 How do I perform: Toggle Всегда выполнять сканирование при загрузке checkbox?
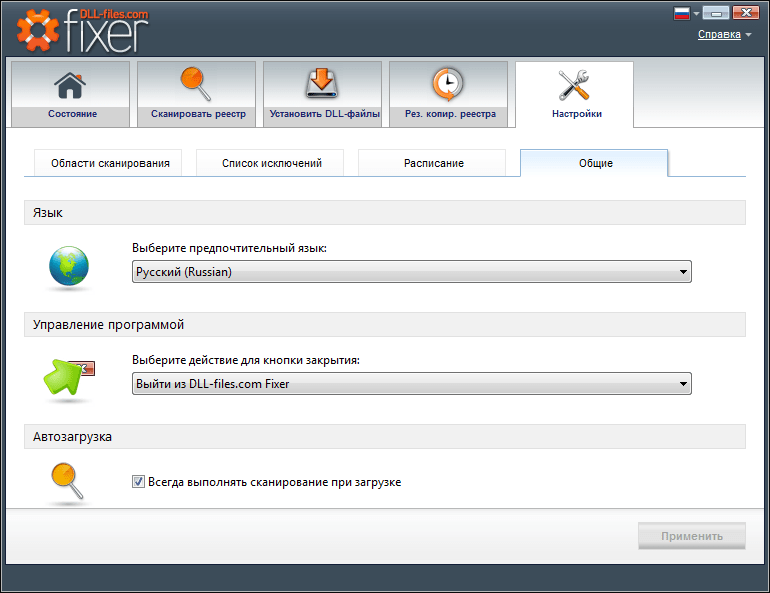pyautogui.click(x=138, y=482)
